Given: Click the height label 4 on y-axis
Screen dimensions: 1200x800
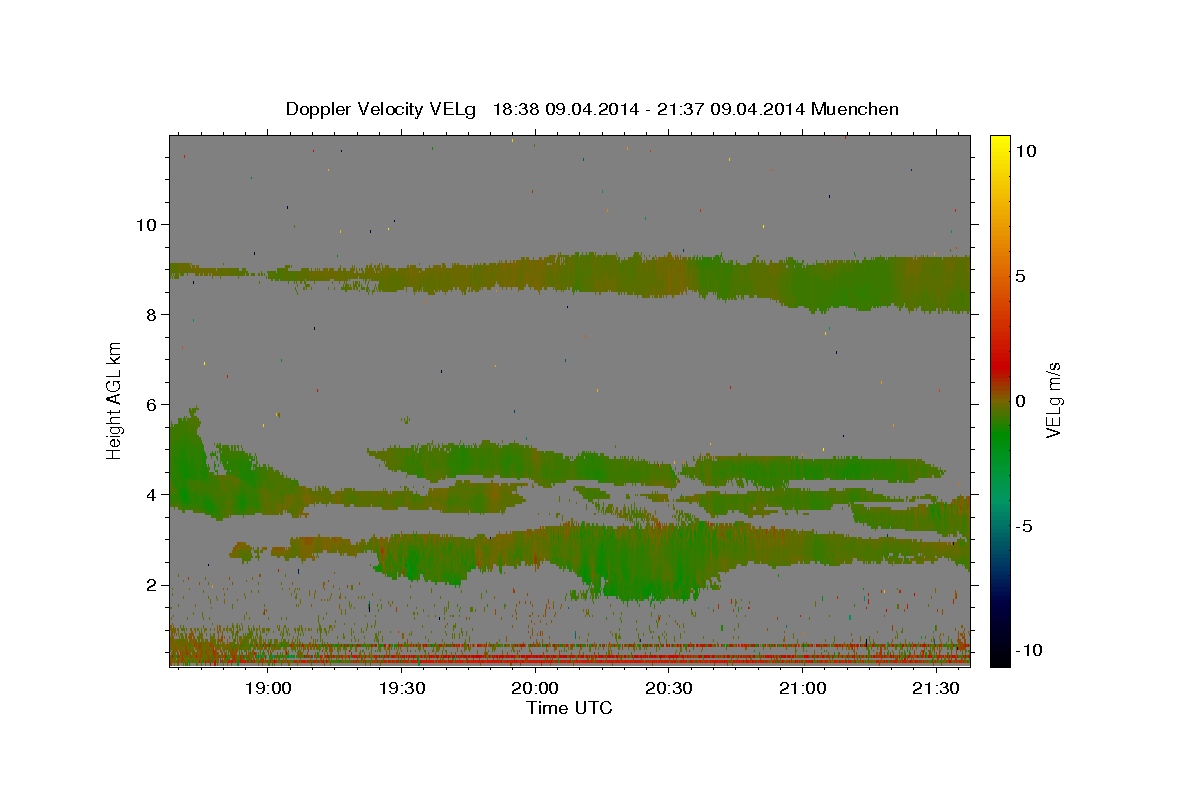Looking at the screenshot, I should (x=151, y=494).
